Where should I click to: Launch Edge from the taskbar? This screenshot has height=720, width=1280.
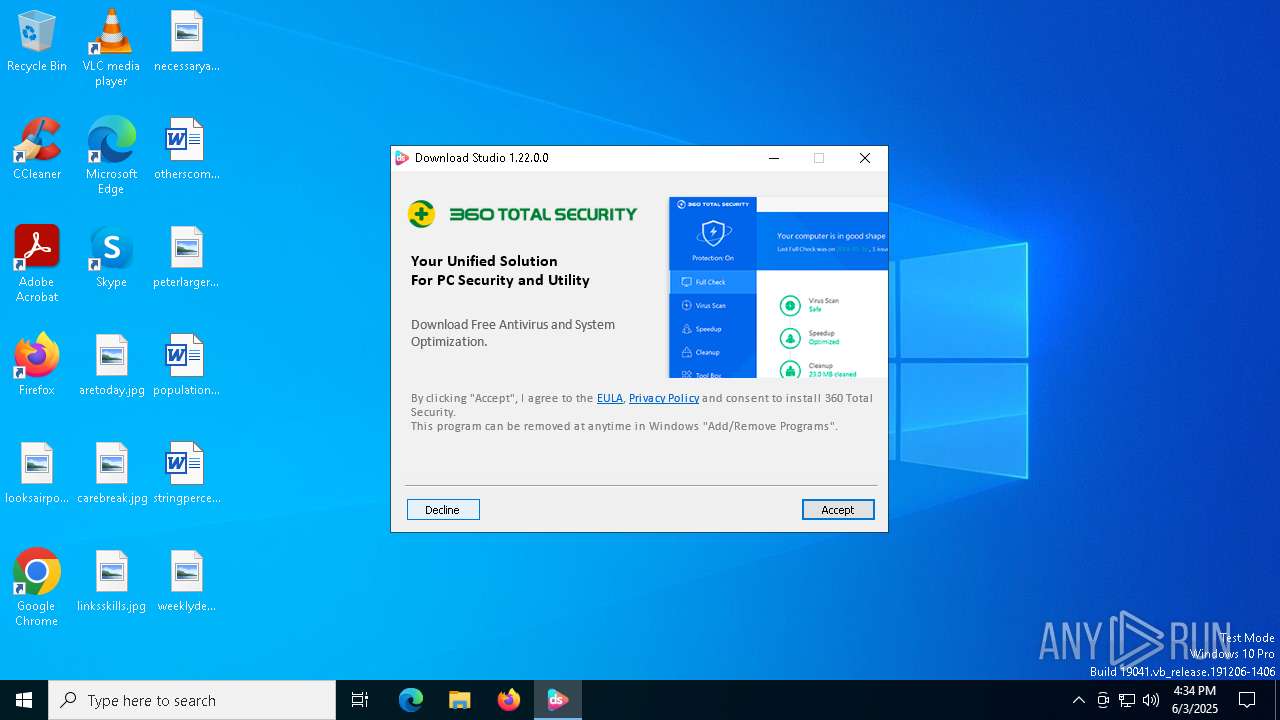tap(411, 700)
